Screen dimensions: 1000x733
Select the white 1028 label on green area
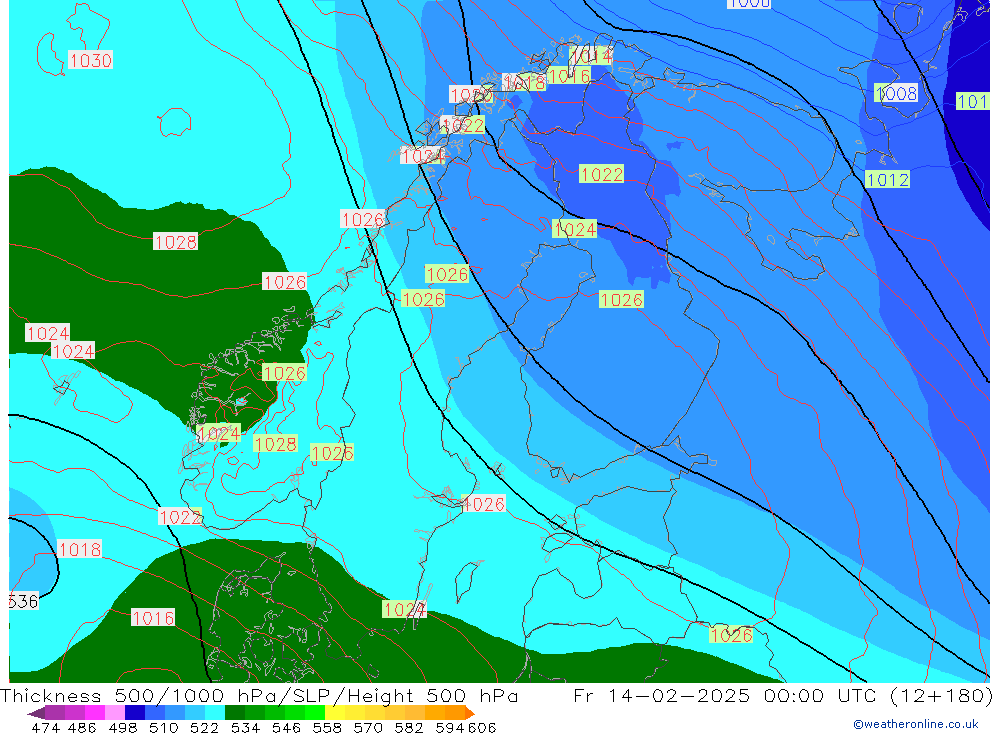point(175,242)
